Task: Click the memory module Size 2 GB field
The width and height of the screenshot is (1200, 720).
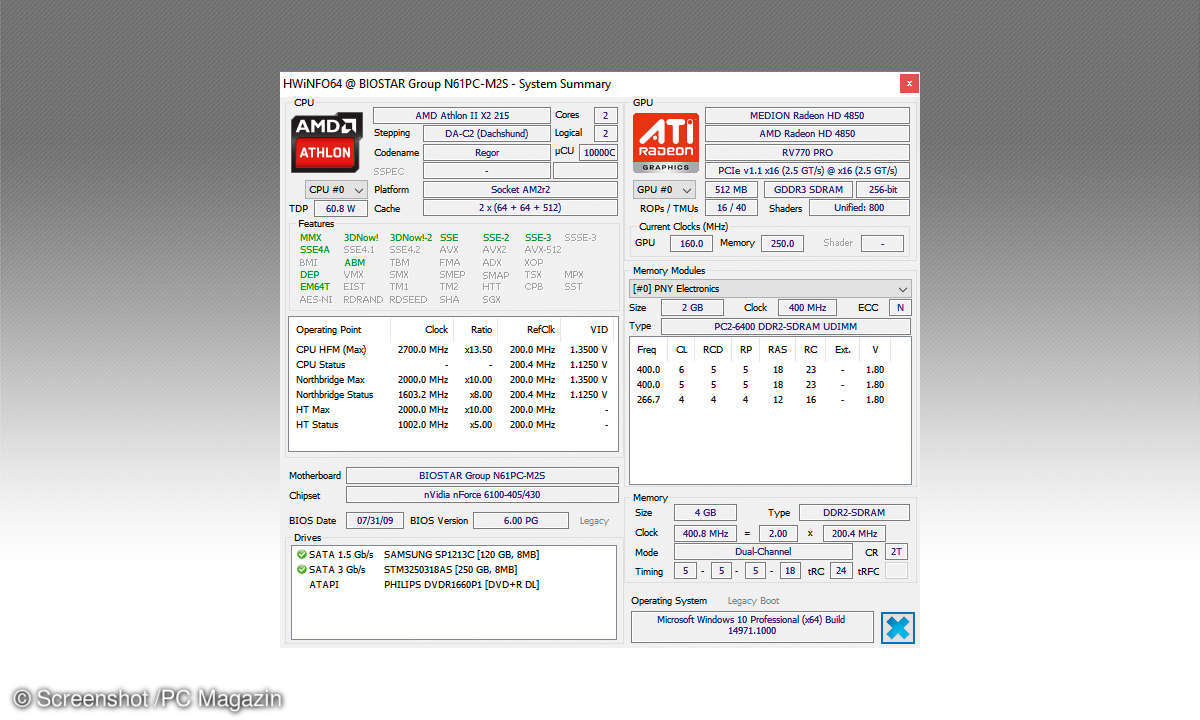Action: coord(694,308)
